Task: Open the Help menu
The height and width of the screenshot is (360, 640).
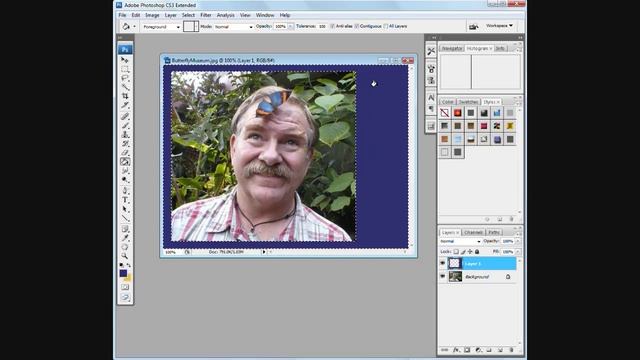Action: coord(284,15)
